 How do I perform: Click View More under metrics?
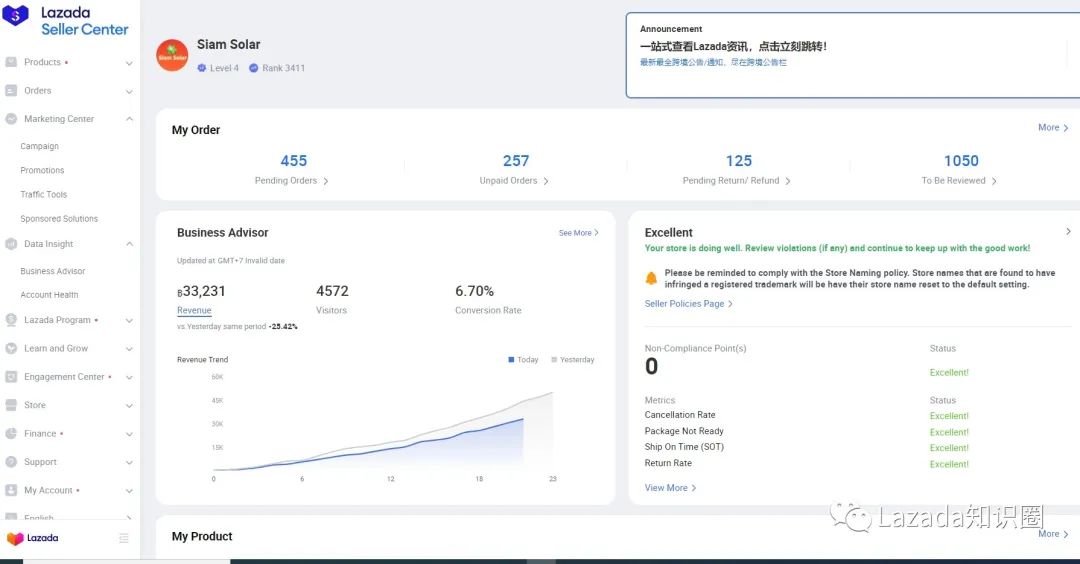point(670,488)
